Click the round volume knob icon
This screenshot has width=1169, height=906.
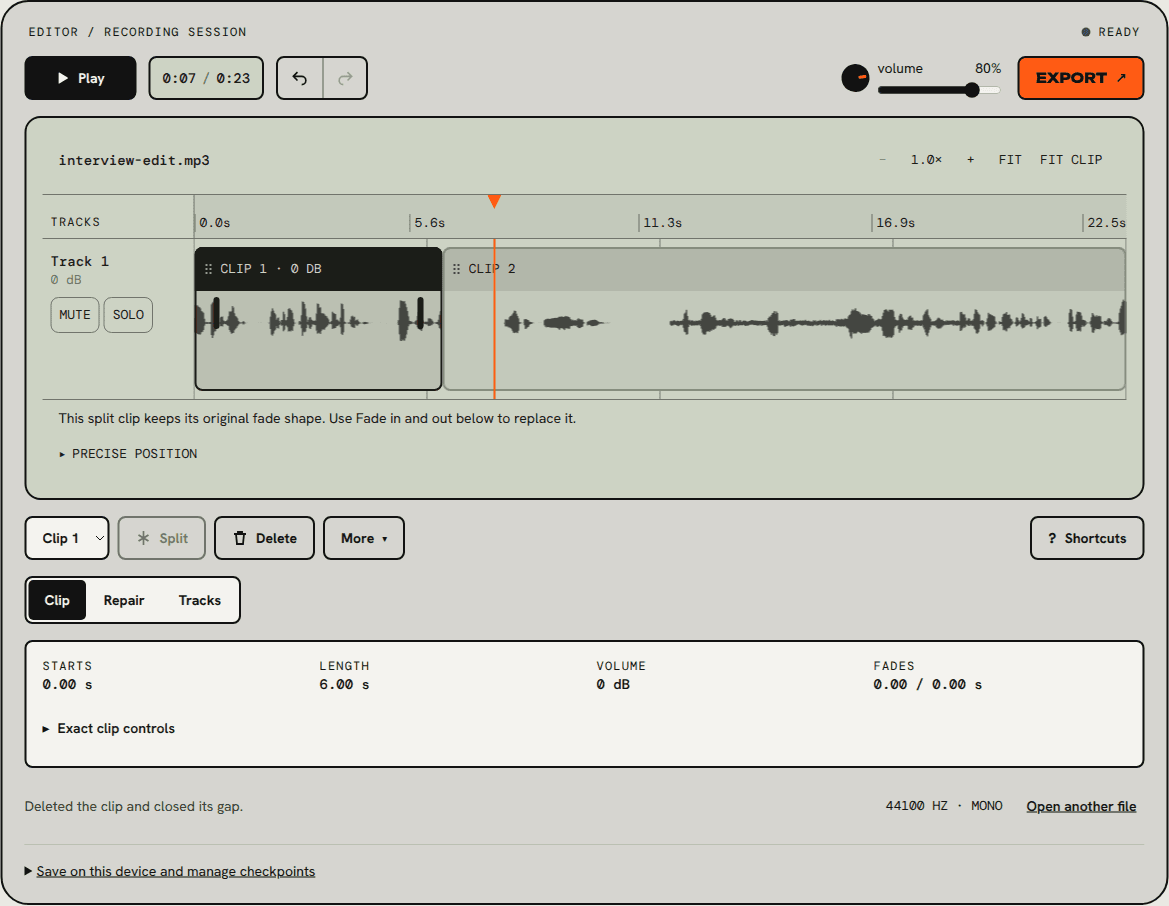[855, 78]
